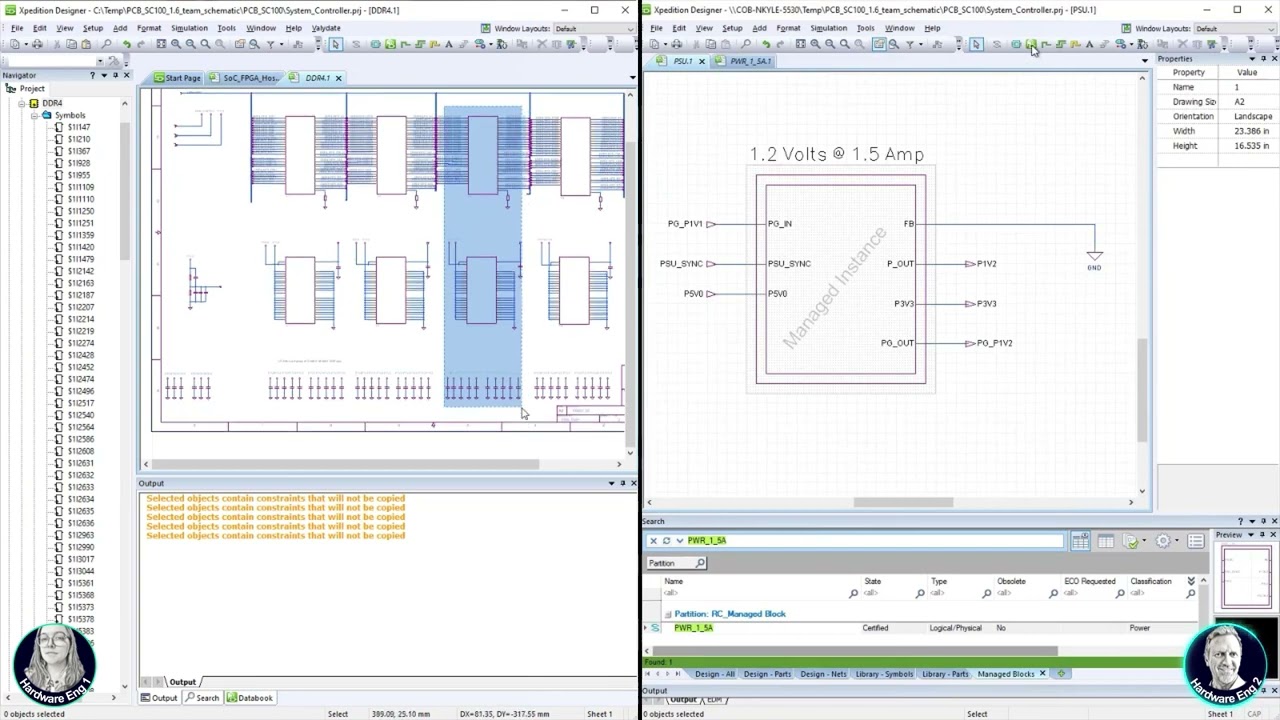Image resolution: width=1280 pixels, height=720 pixels.
Task: Open Valydate menu in left window
Action: (326, 28)
